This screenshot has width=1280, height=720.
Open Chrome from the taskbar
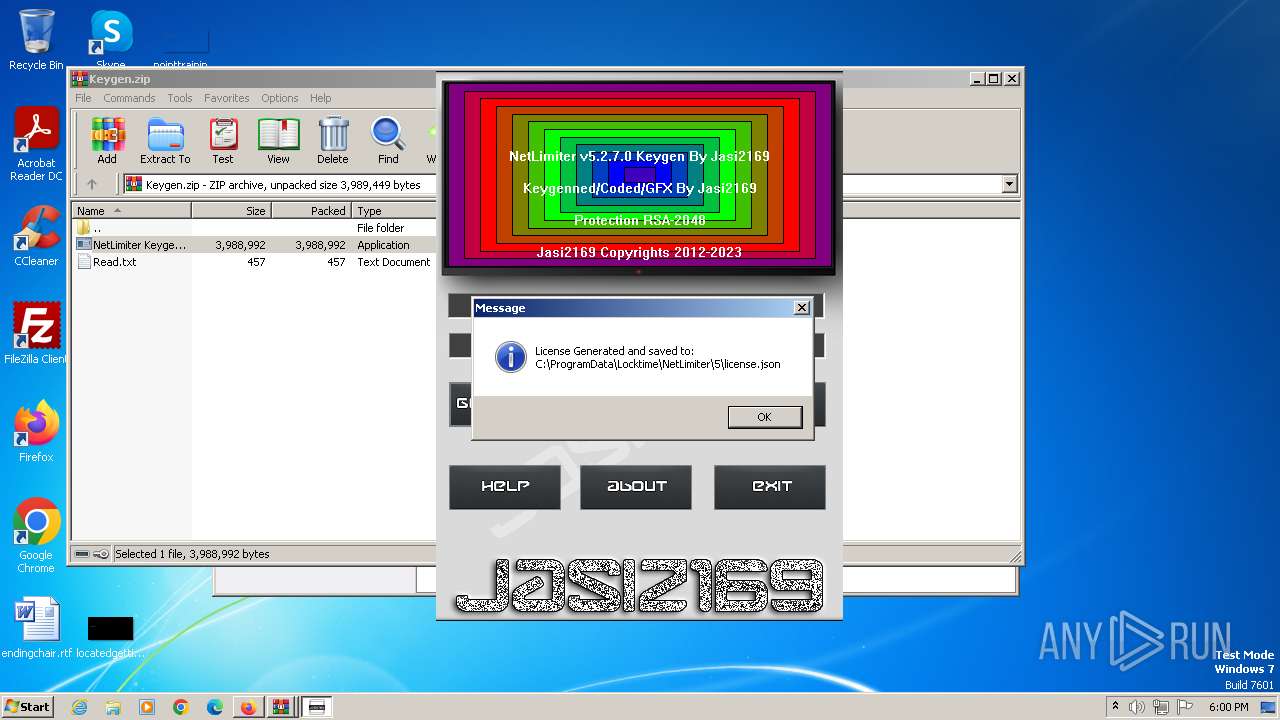pos(181,707)
